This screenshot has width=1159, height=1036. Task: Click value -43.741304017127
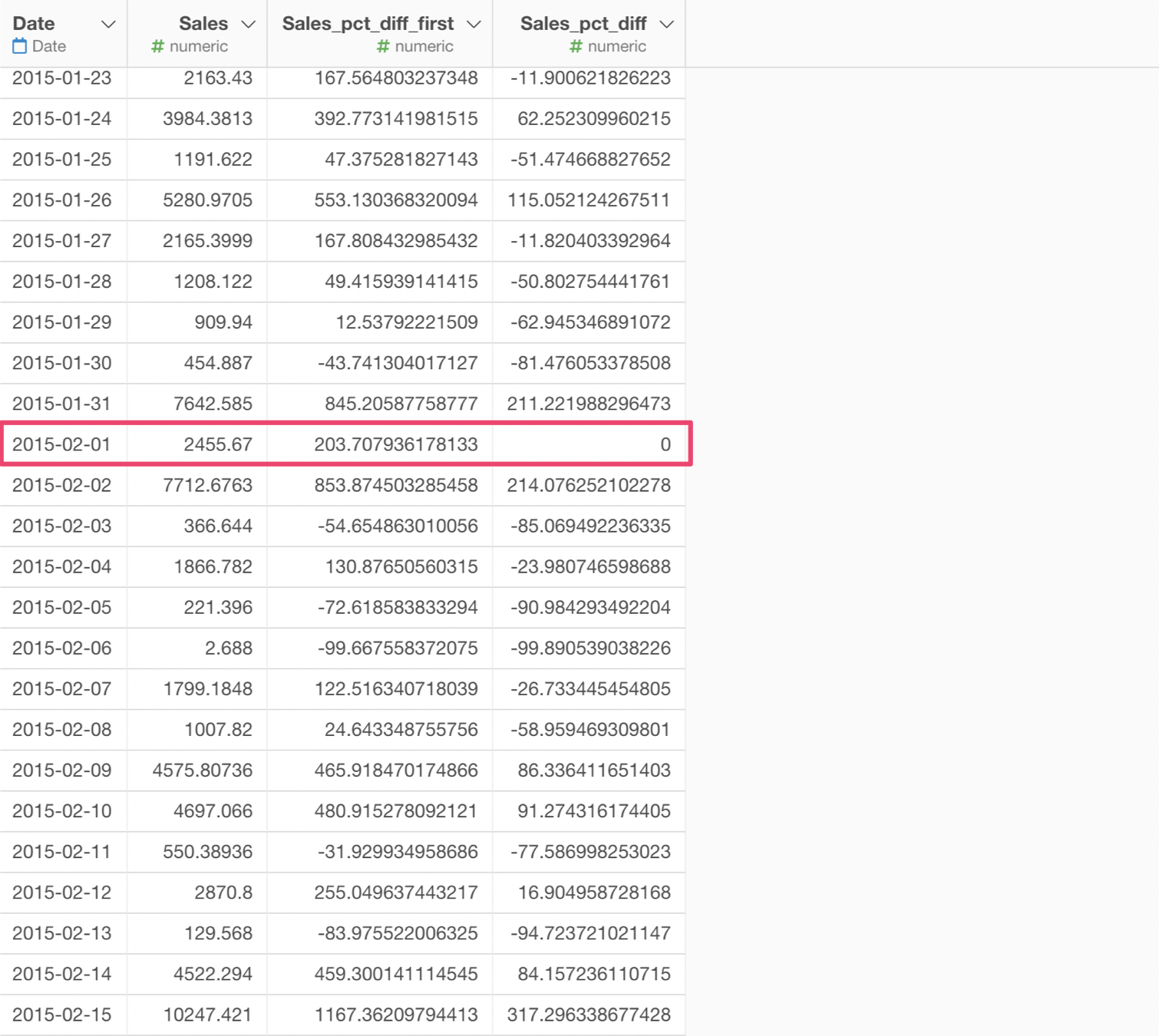pos(398,363)
